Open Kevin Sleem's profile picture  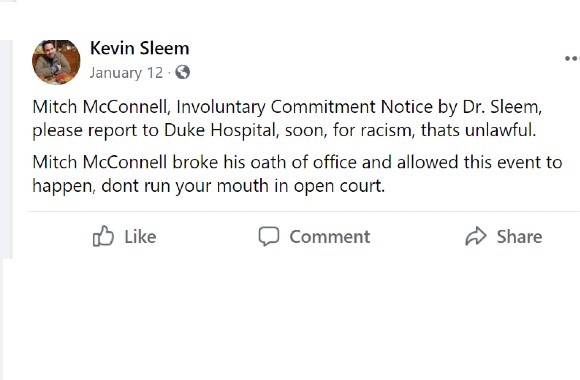point(56,62)
